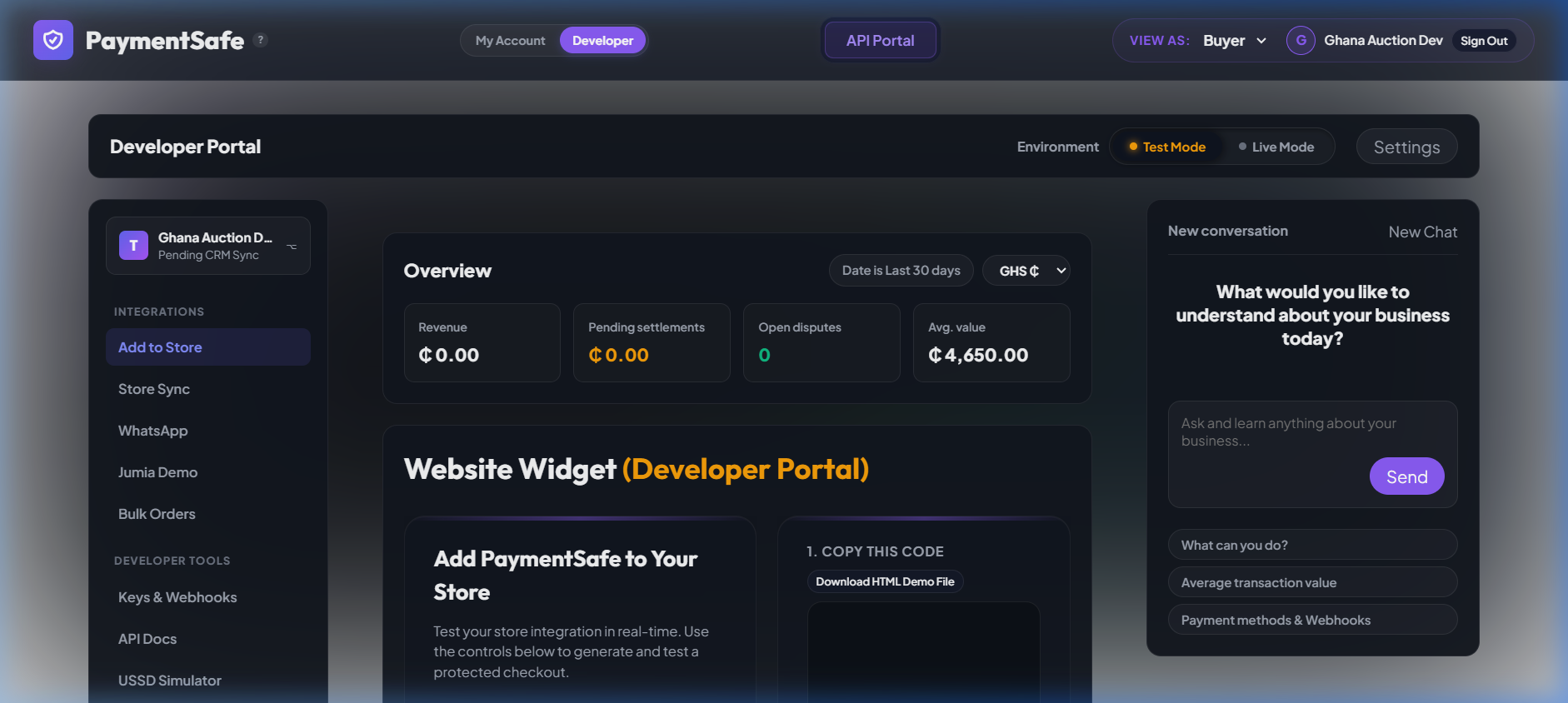Click the Ghana Auction Dev username
The width and height of the screenshot is (1568, 703).
(x=1383, y=40)
